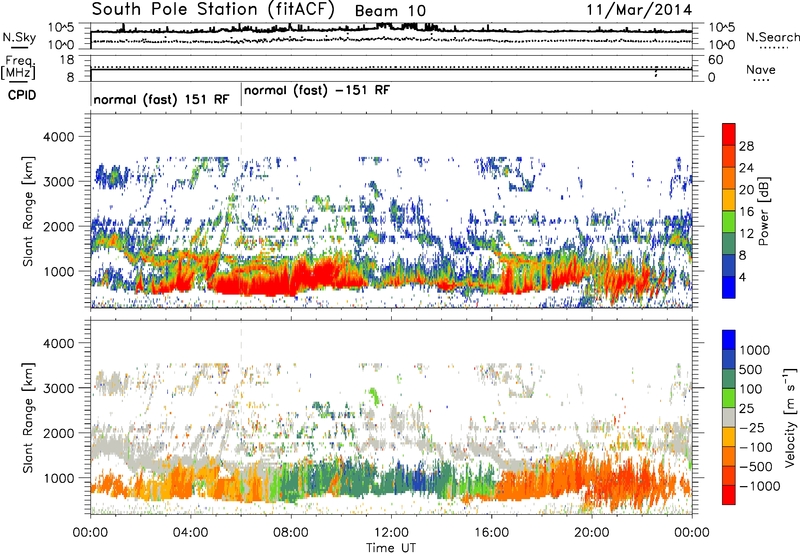Click the light green band of power colorbar
800x554 pixels.
pos(729,221)
